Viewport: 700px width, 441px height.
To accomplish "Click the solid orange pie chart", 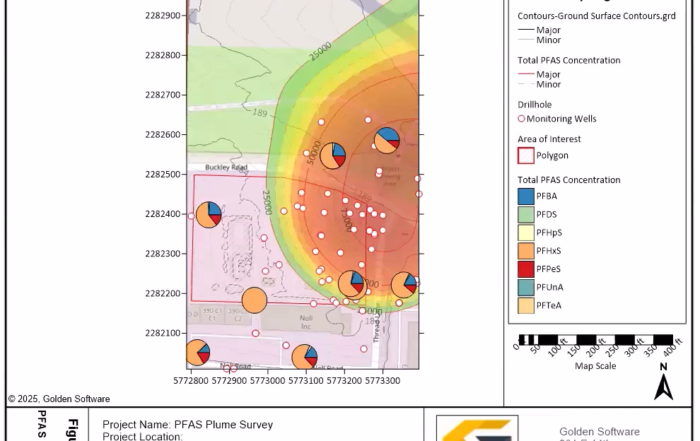I will tap(255, 300).
